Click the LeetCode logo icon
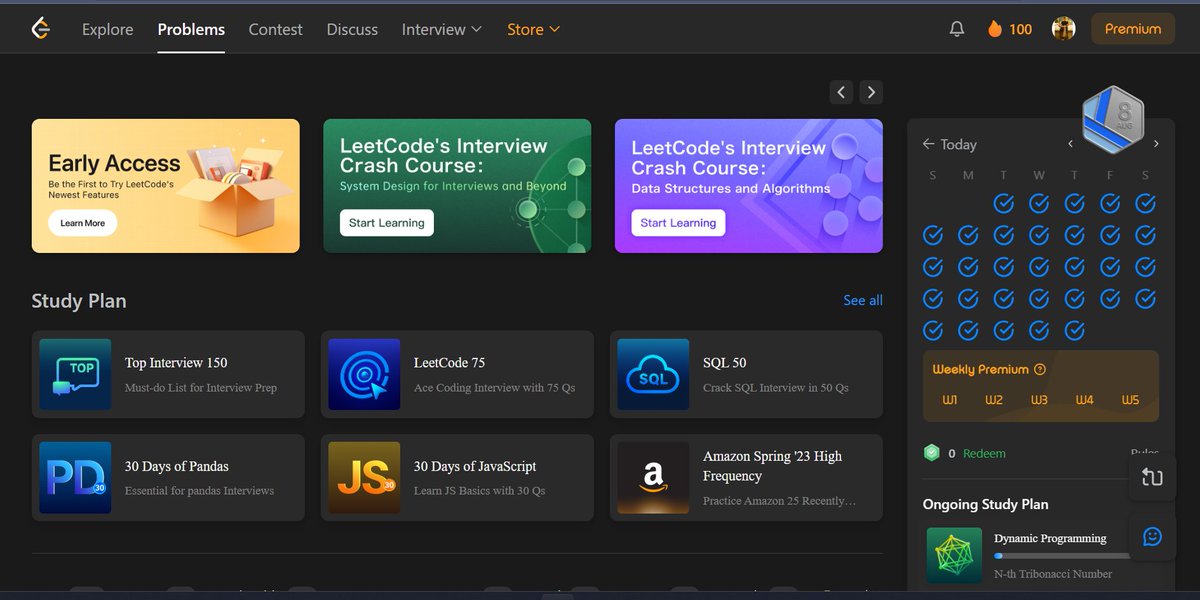1200x600 pixels. coord(41,29)
